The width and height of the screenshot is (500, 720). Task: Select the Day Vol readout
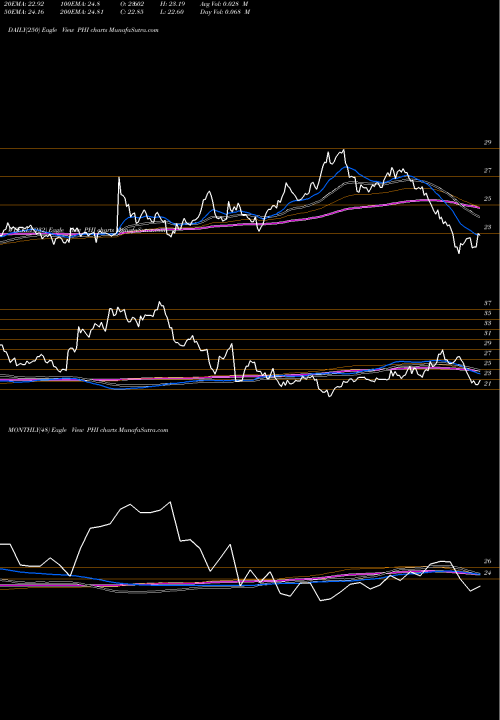pos(225,12)
